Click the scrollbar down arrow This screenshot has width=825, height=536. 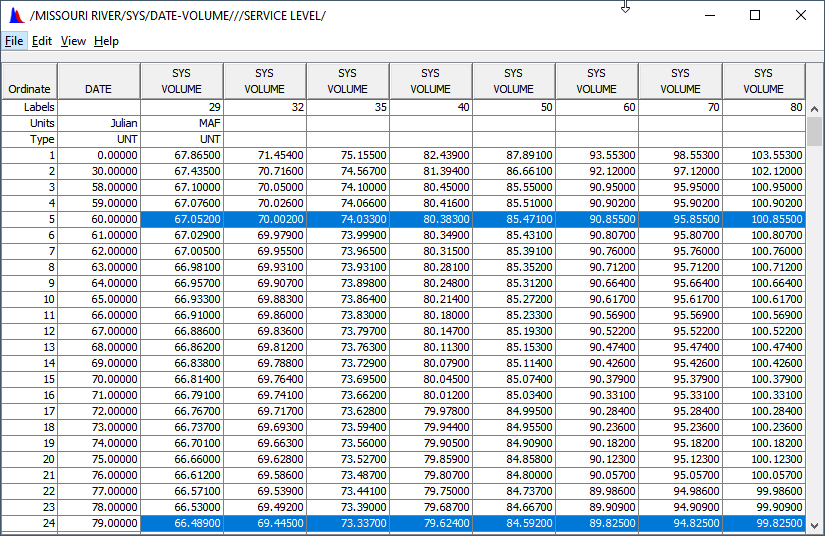pos(815,524)
